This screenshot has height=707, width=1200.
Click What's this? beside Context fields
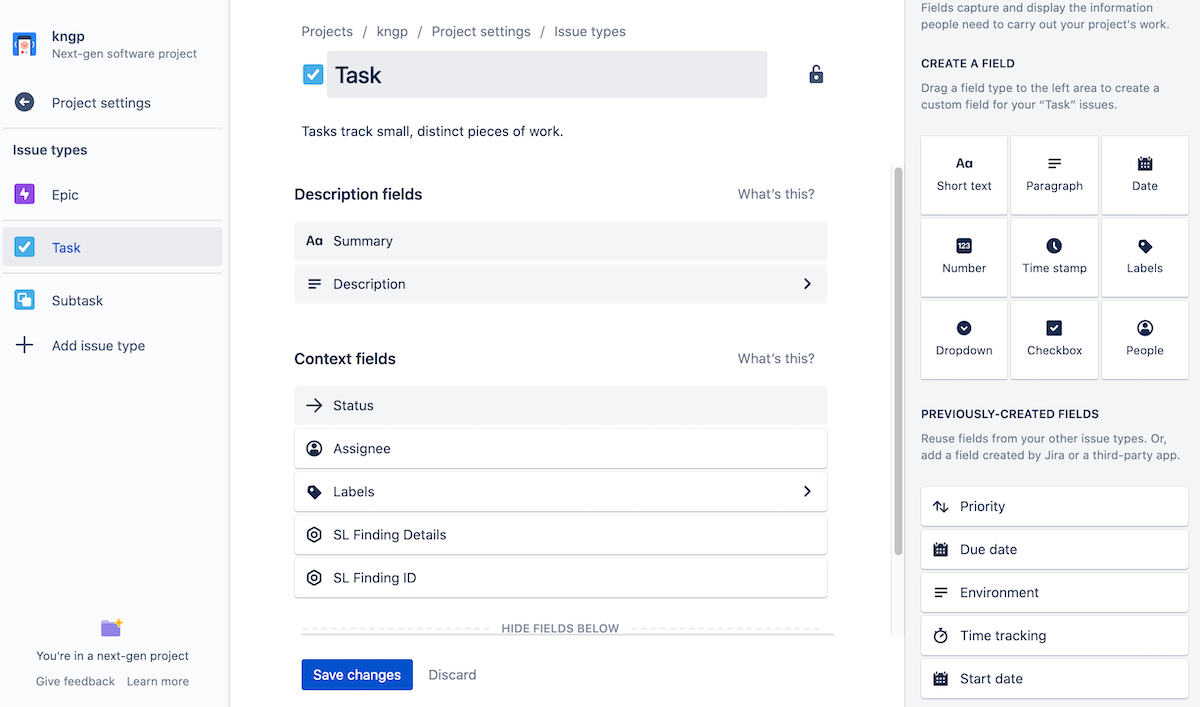pos(776,358)
